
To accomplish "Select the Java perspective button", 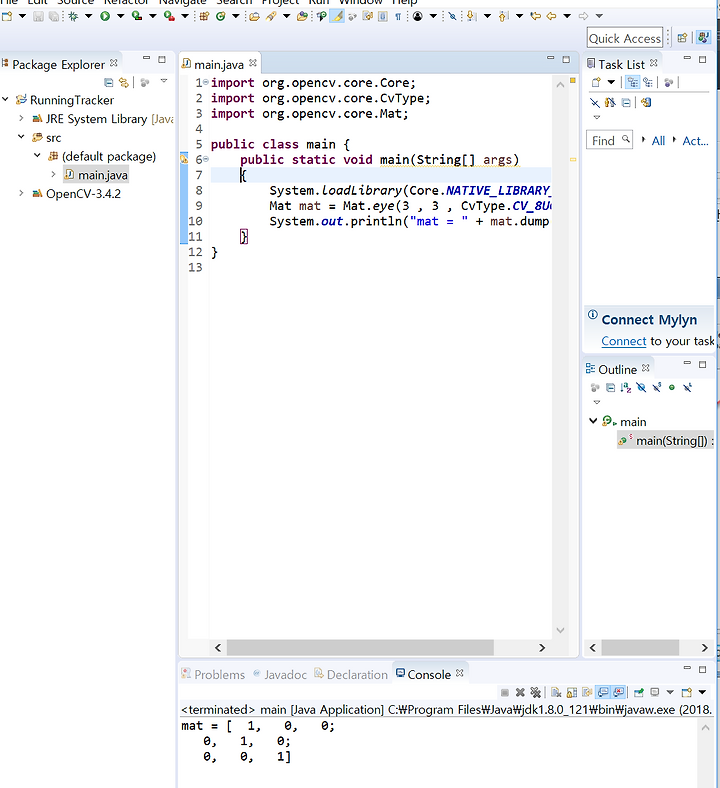I will tap(703, 38).
